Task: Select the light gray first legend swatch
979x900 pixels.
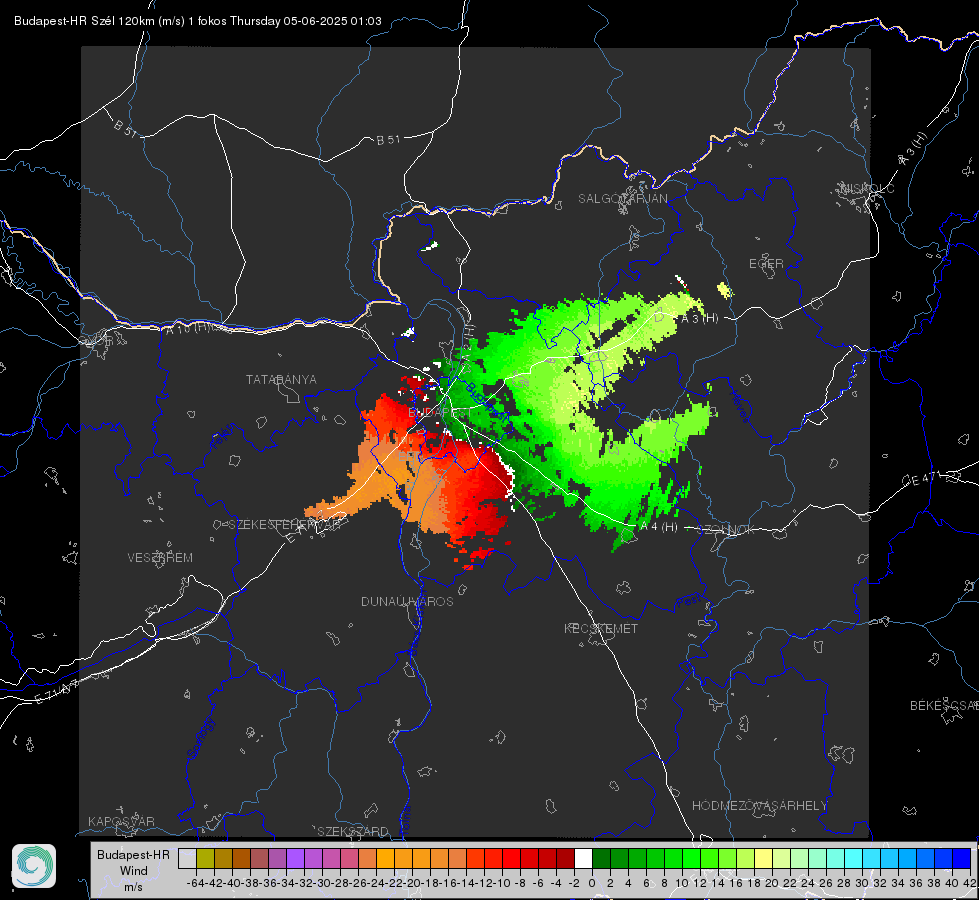Action: click(x=187, y=859)
